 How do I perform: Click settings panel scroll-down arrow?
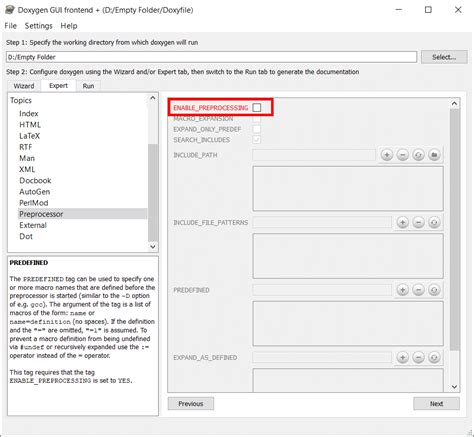[454, 387]
